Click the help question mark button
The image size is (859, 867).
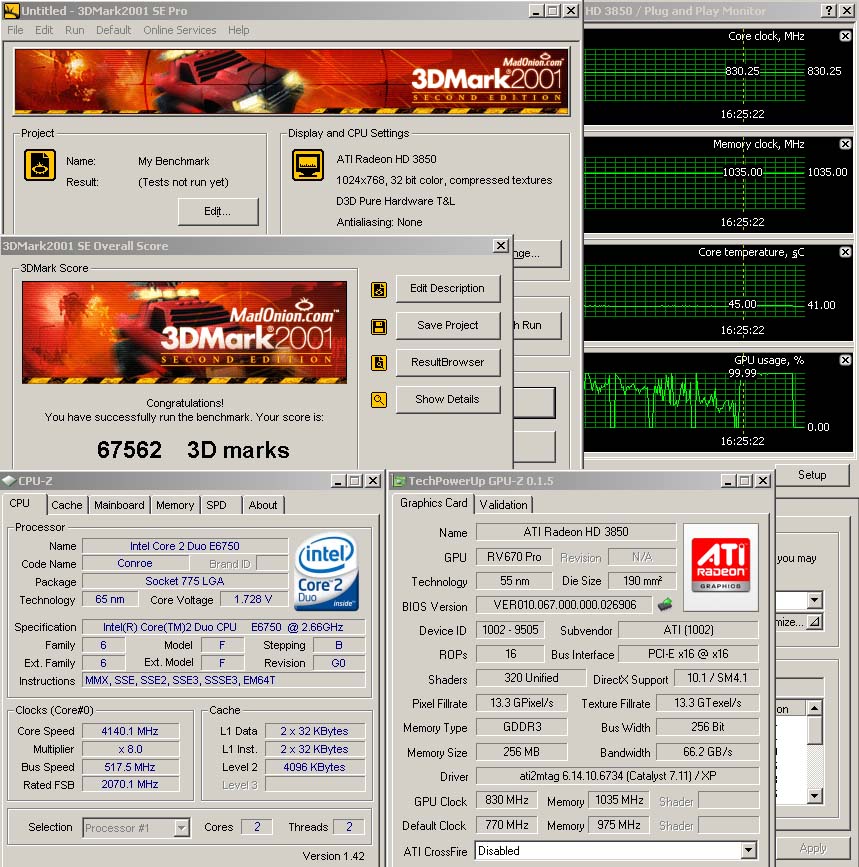[x=829, y=11]
